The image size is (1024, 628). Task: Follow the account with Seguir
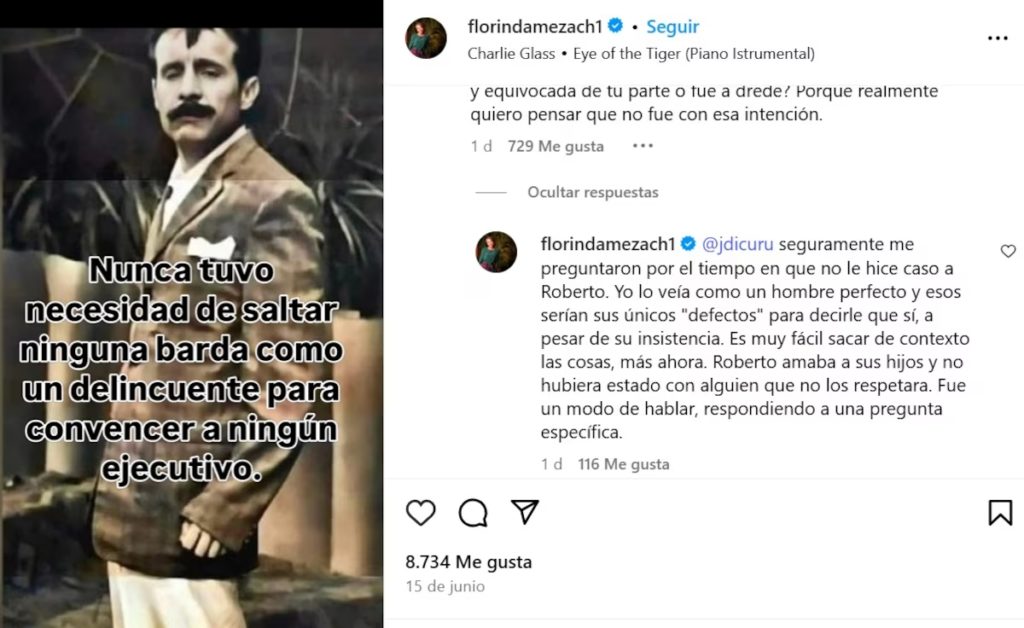[672, 27]
